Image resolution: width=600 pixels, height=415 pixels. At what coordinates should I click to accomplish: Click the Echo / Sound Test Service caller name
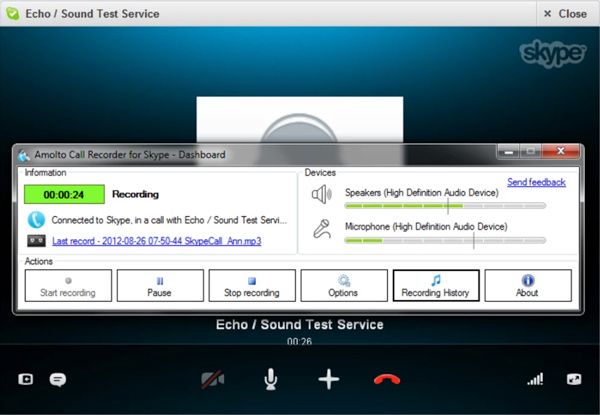pyautogui.click(x=300, y=324)
